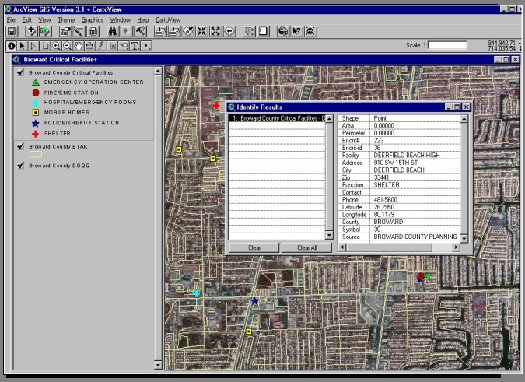Click the Clear All button
The width and height of the screenshot is (525, 382).
(x=307, y=248)
